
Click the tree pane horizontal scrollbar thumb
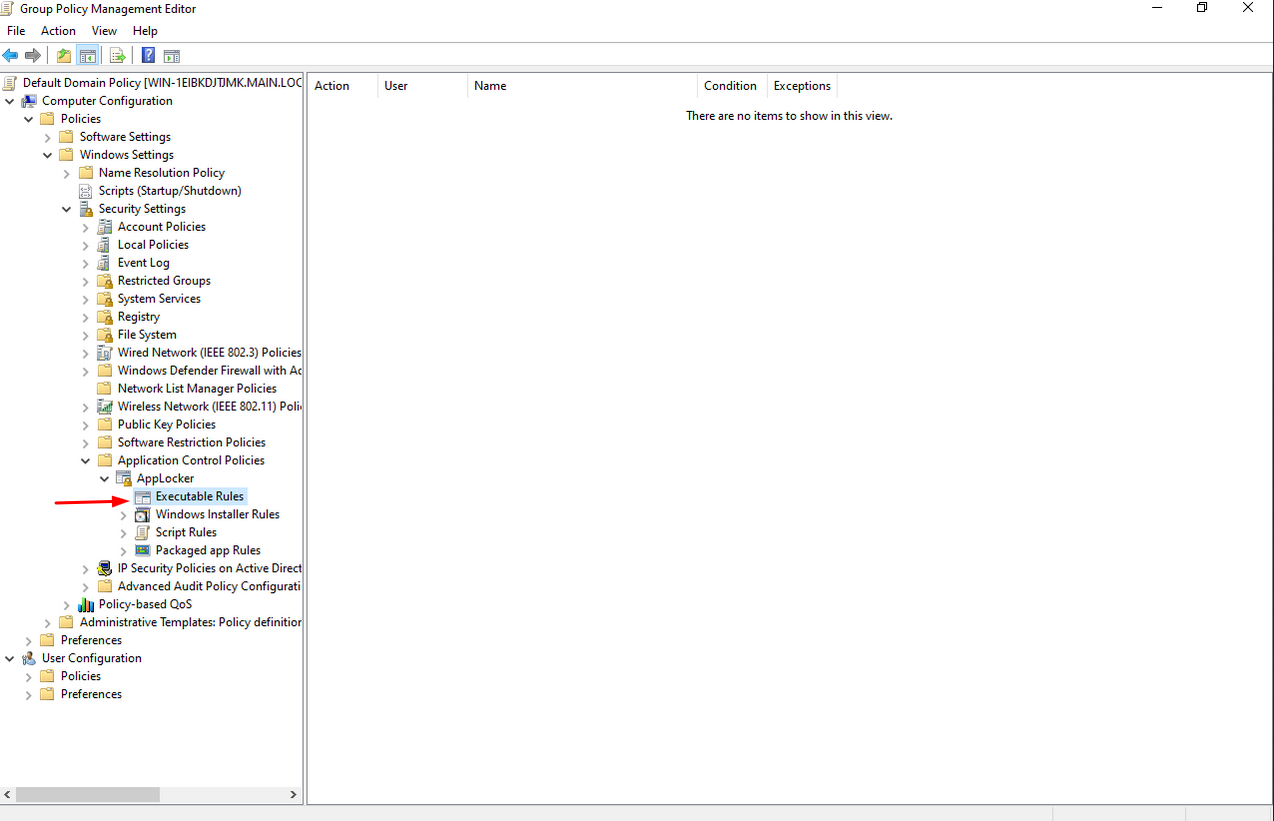88,795
